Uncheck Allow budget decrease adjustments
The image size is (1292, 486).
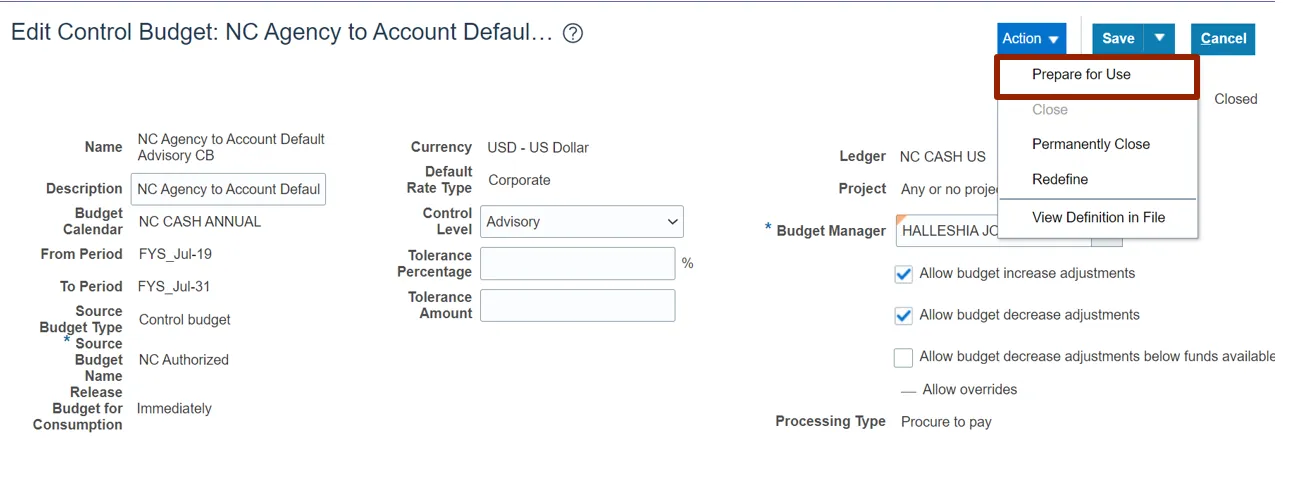[x=903, y=316]
